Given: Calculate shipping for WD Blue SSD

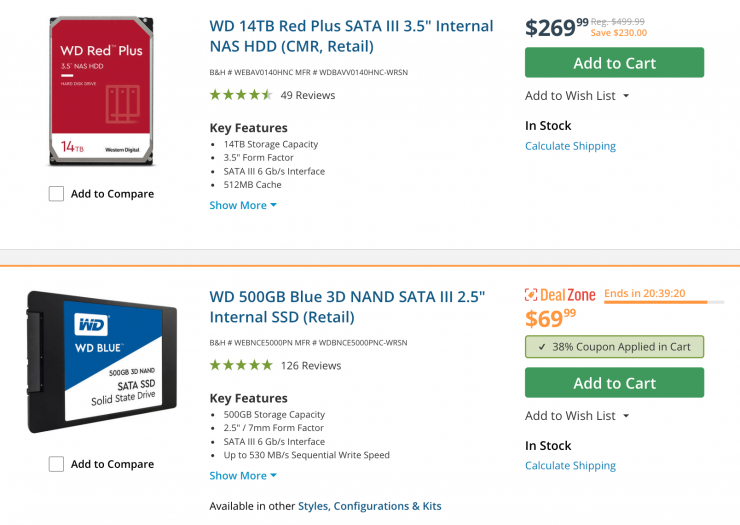Looking at the screenshot, I should pyautogui.click(x=570, y=466).
